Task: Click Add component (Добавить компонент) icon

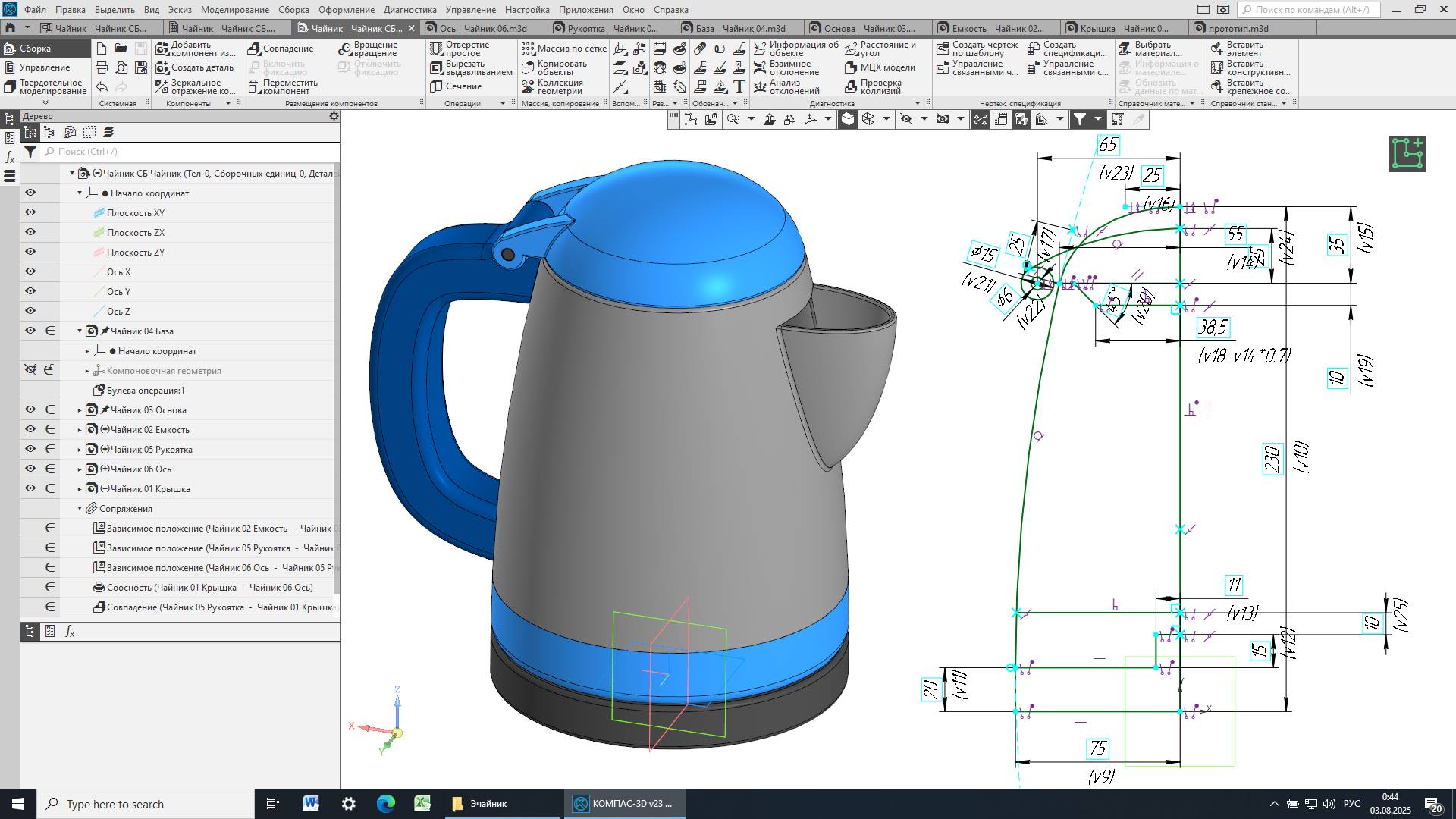Action: tap(162, 49)
